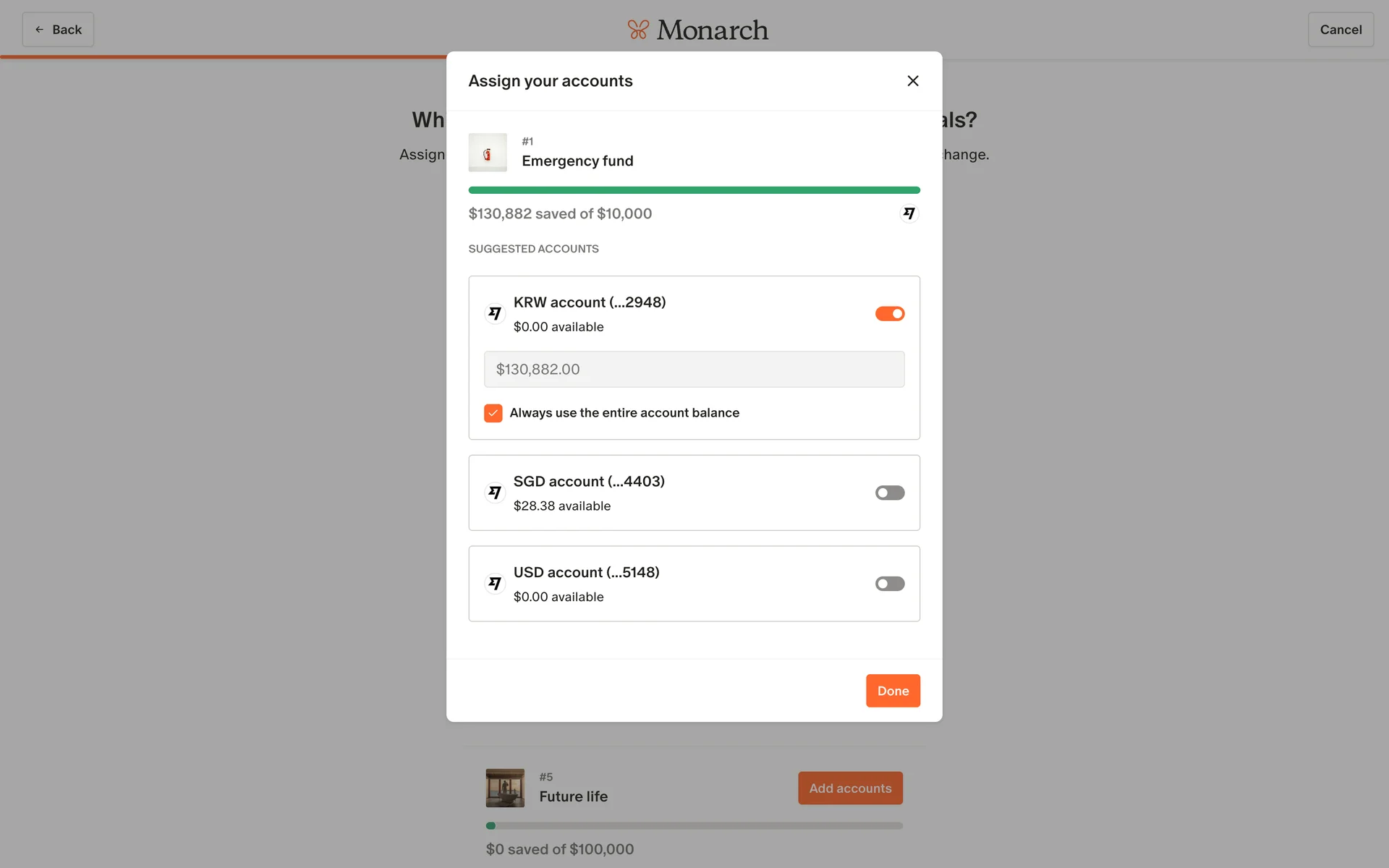Click the SGD account Wise logo icon
This screenshot has width=1389, height=868.
[x=495, y=493]
